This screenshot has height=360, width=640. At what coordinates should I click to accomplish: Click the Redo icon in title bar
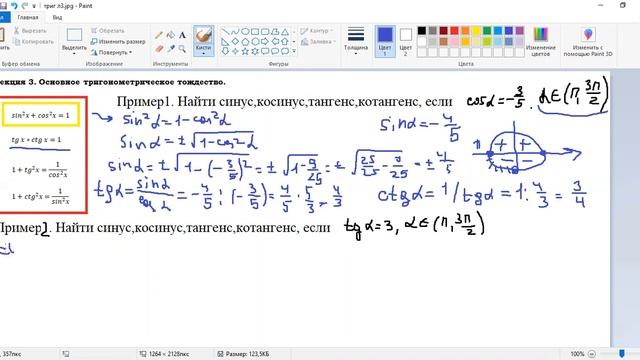click(x=25, y=6)
